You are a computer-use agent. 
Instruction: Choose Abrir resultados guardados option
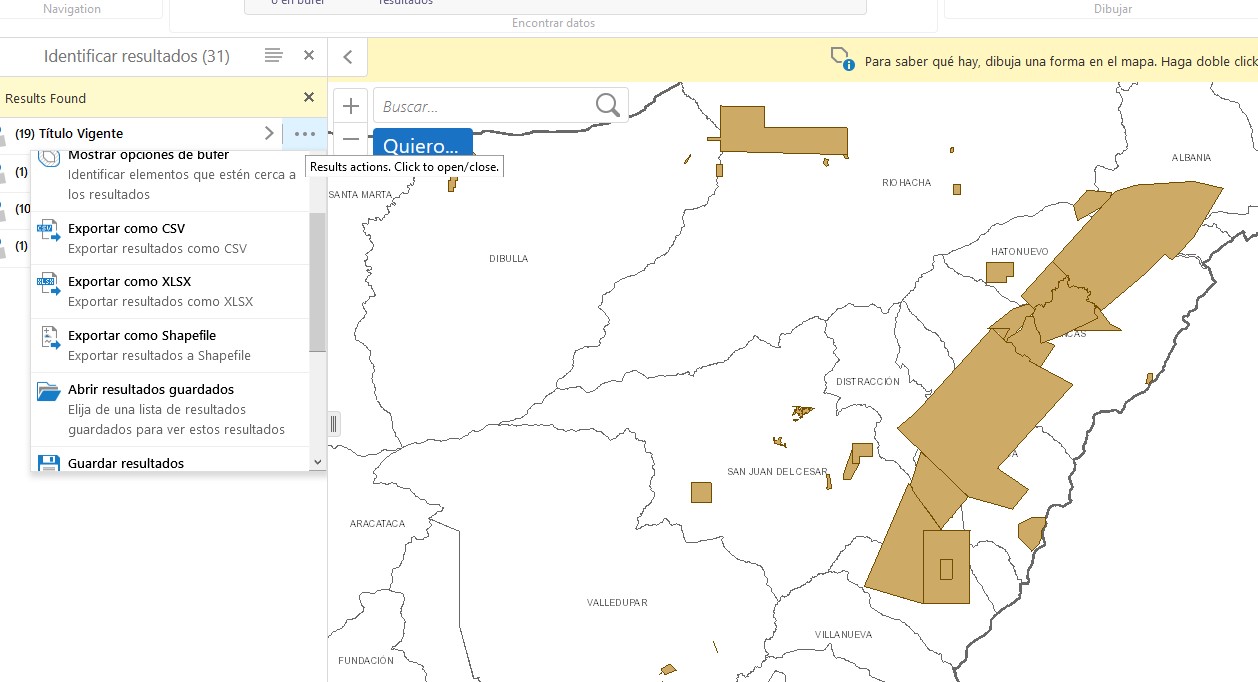(150, 390)
